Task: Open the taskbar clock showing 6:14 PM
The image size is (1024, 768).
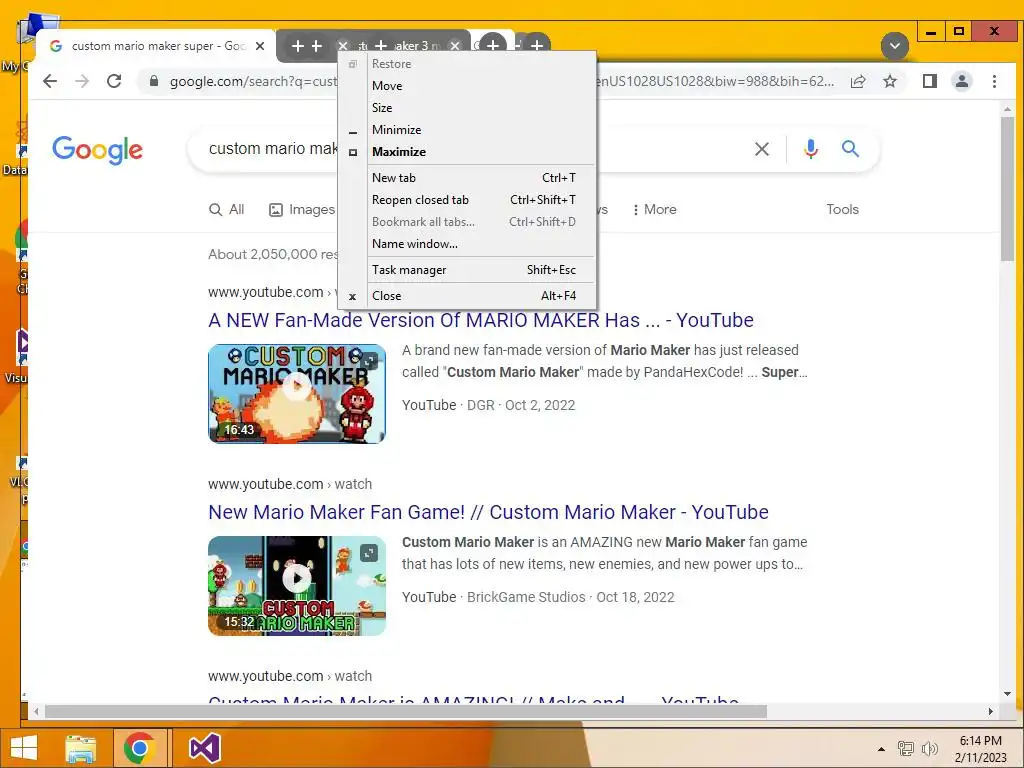Action: (x=980, y=749)
